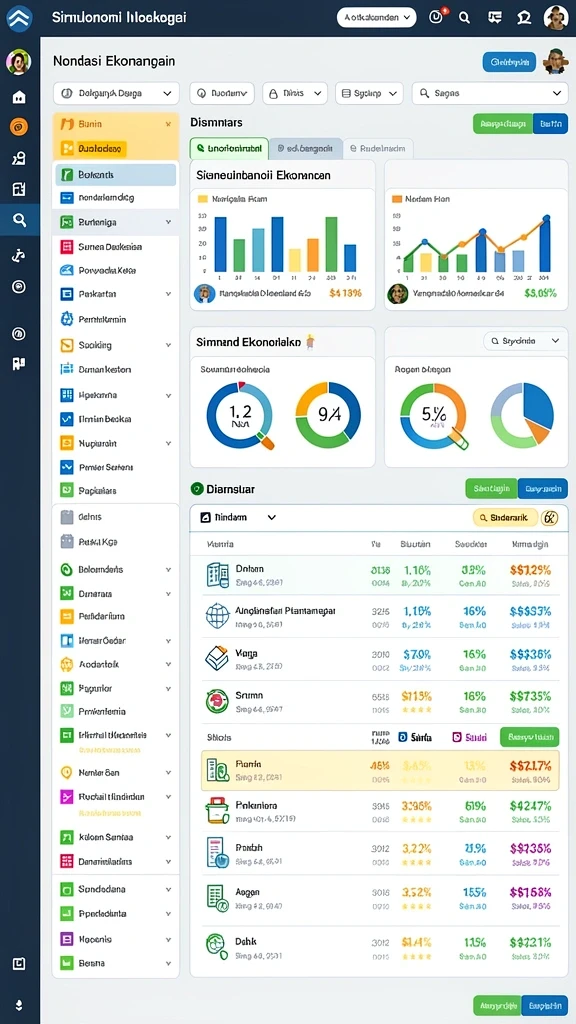Click the chat message icon in header
The image size is (576, 1024).
[x=493, y=18]
